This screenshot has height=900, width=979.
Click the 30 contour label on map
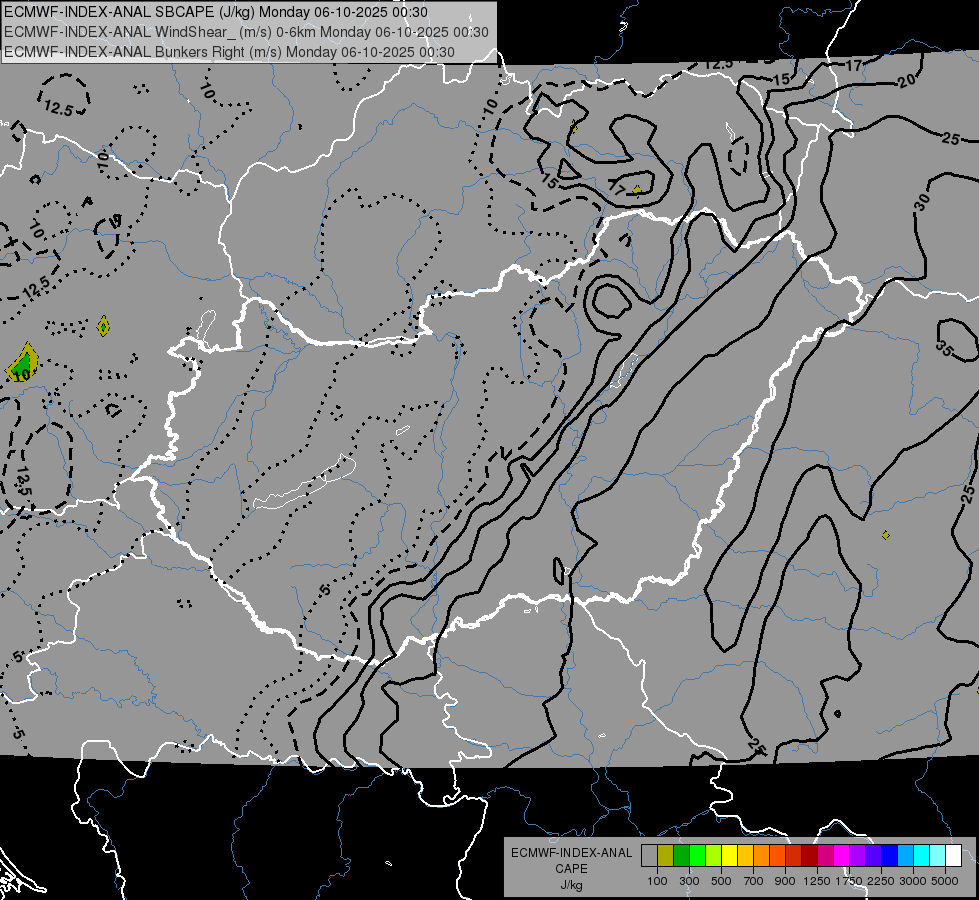[x=923, y=202]
